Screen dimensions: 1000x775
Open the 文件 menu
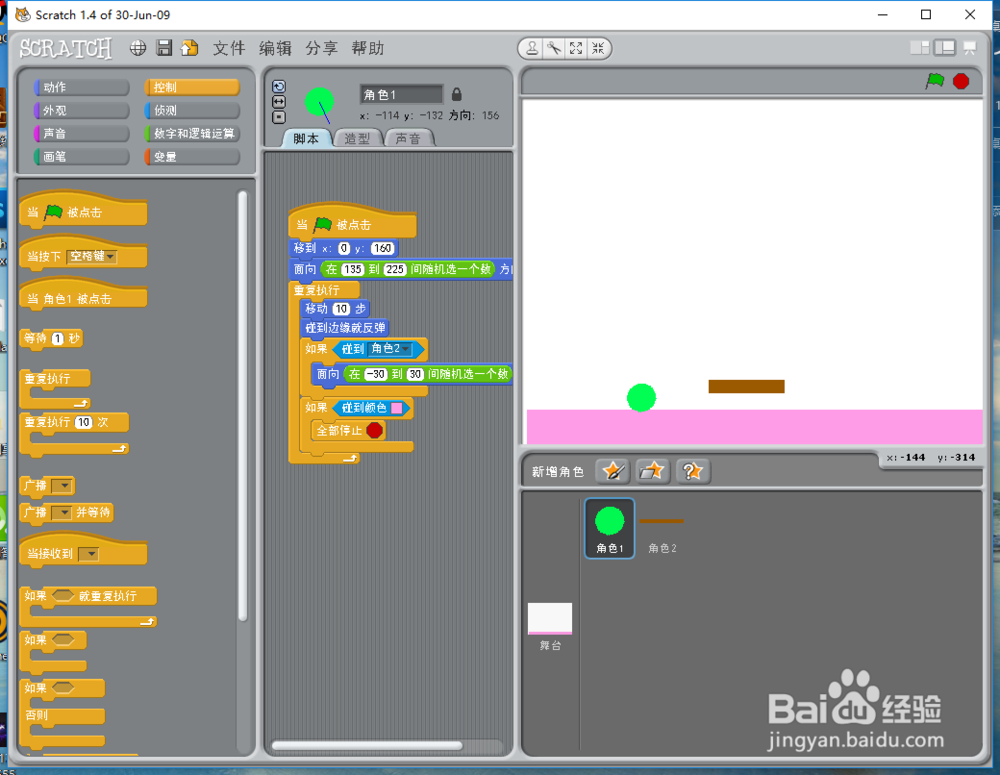(229, 48)
